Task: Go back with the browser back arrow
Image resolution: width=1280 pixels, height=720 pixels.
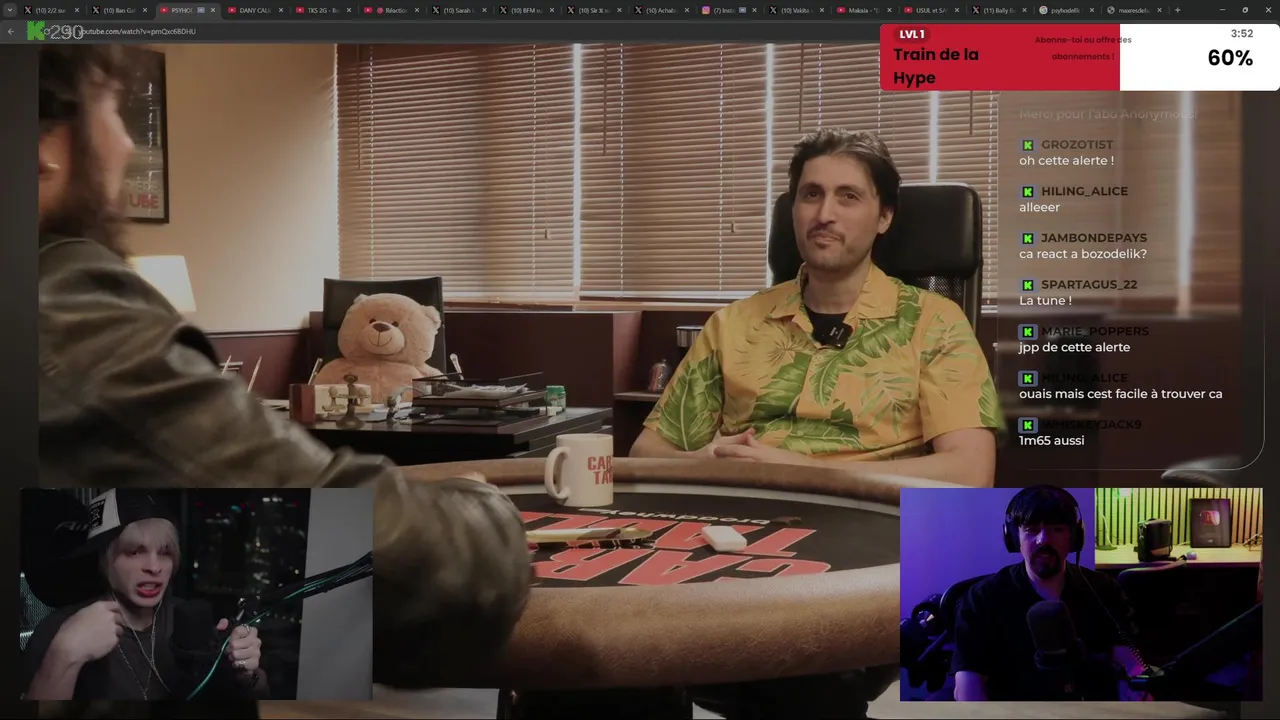Action: (11, 32)
